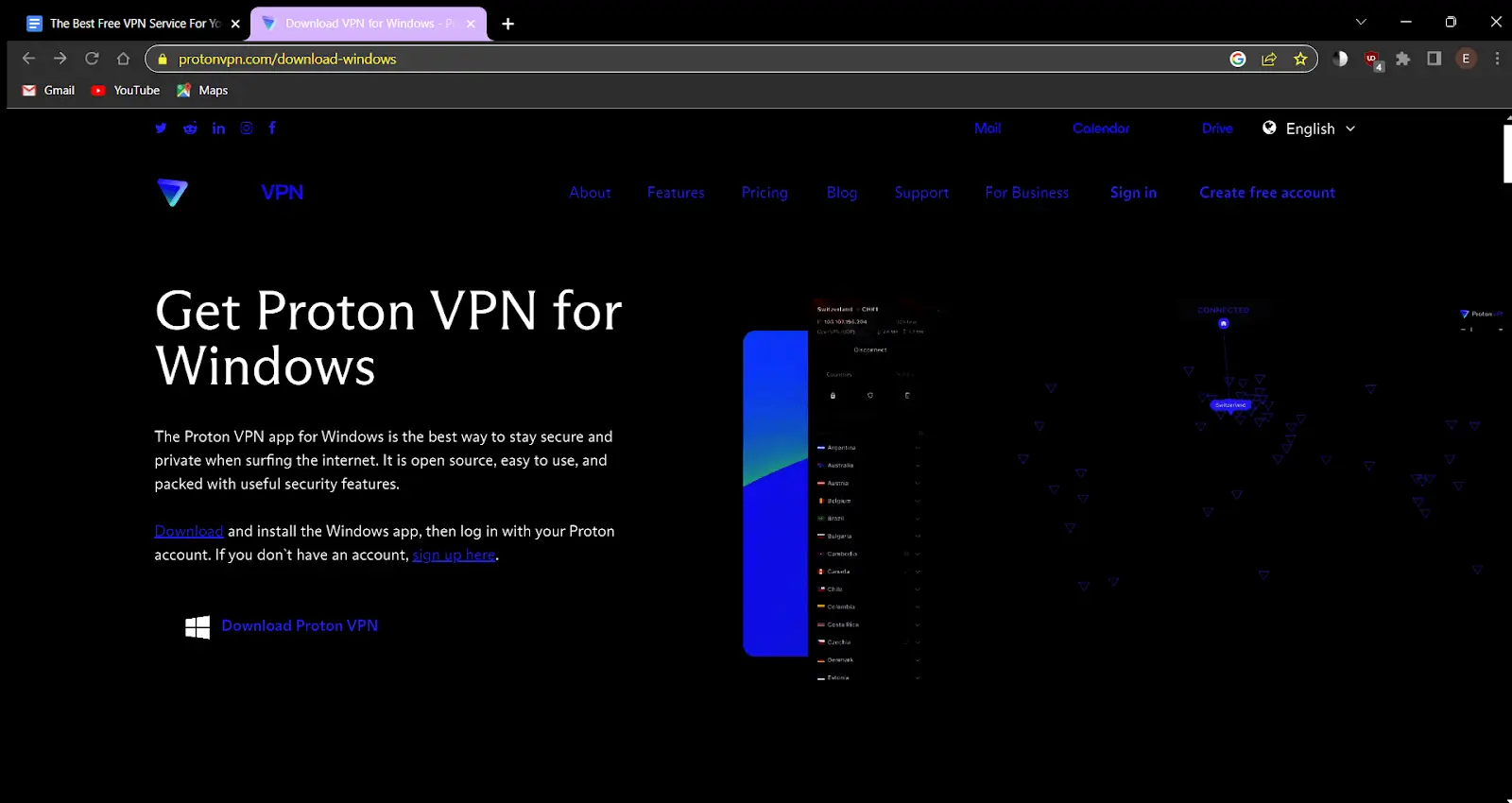Screen dimensions: 1512x803
Task: Open Proton Drive from the top bar
Action: 1217,128
